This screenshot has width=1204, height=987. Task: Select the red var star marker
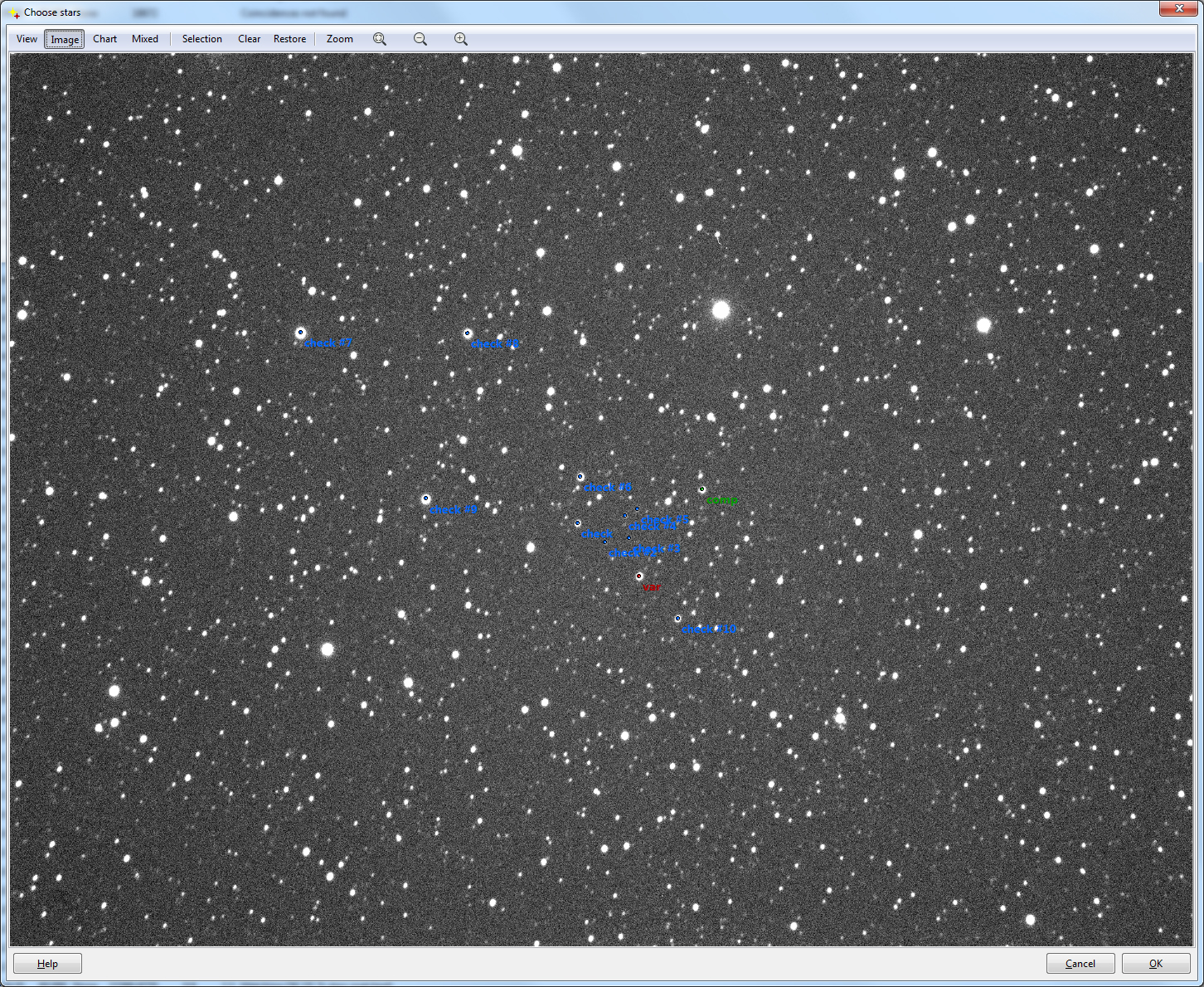point(638,576)
